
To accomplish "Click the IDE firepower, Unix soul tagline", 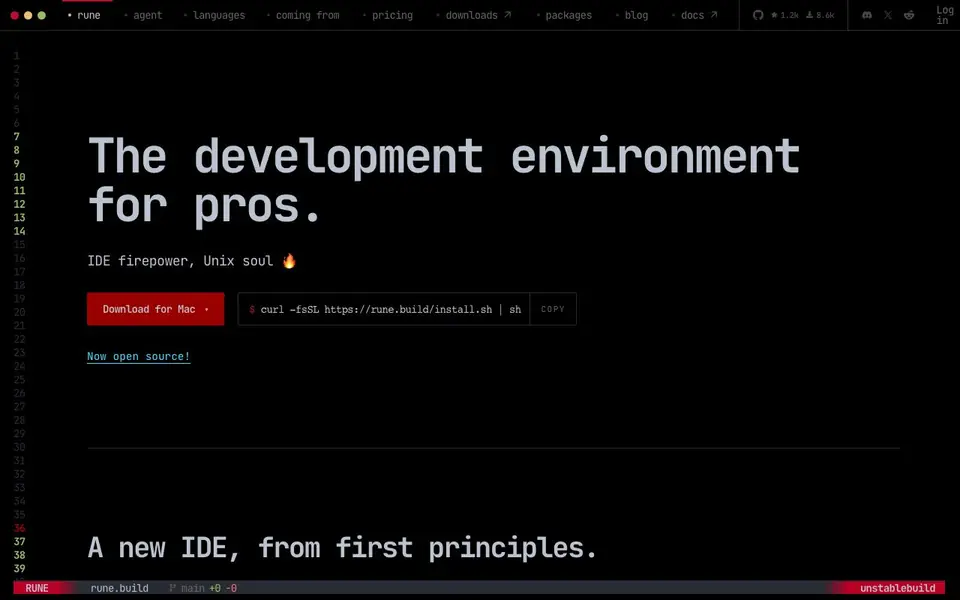I will 192,261.
